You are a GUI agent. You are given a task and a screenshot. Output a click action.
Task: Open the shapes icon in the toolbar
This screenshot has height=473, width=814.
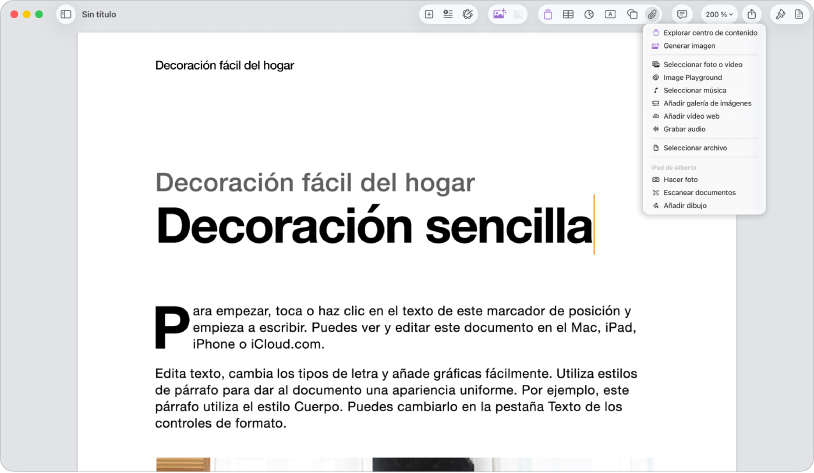click(632, 15)
